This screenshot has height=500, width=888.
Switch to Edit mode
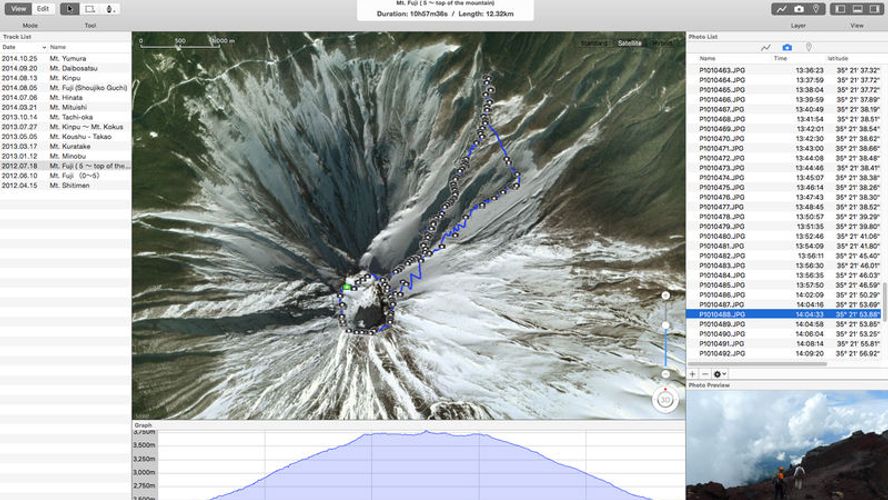[x=43, y=9]
